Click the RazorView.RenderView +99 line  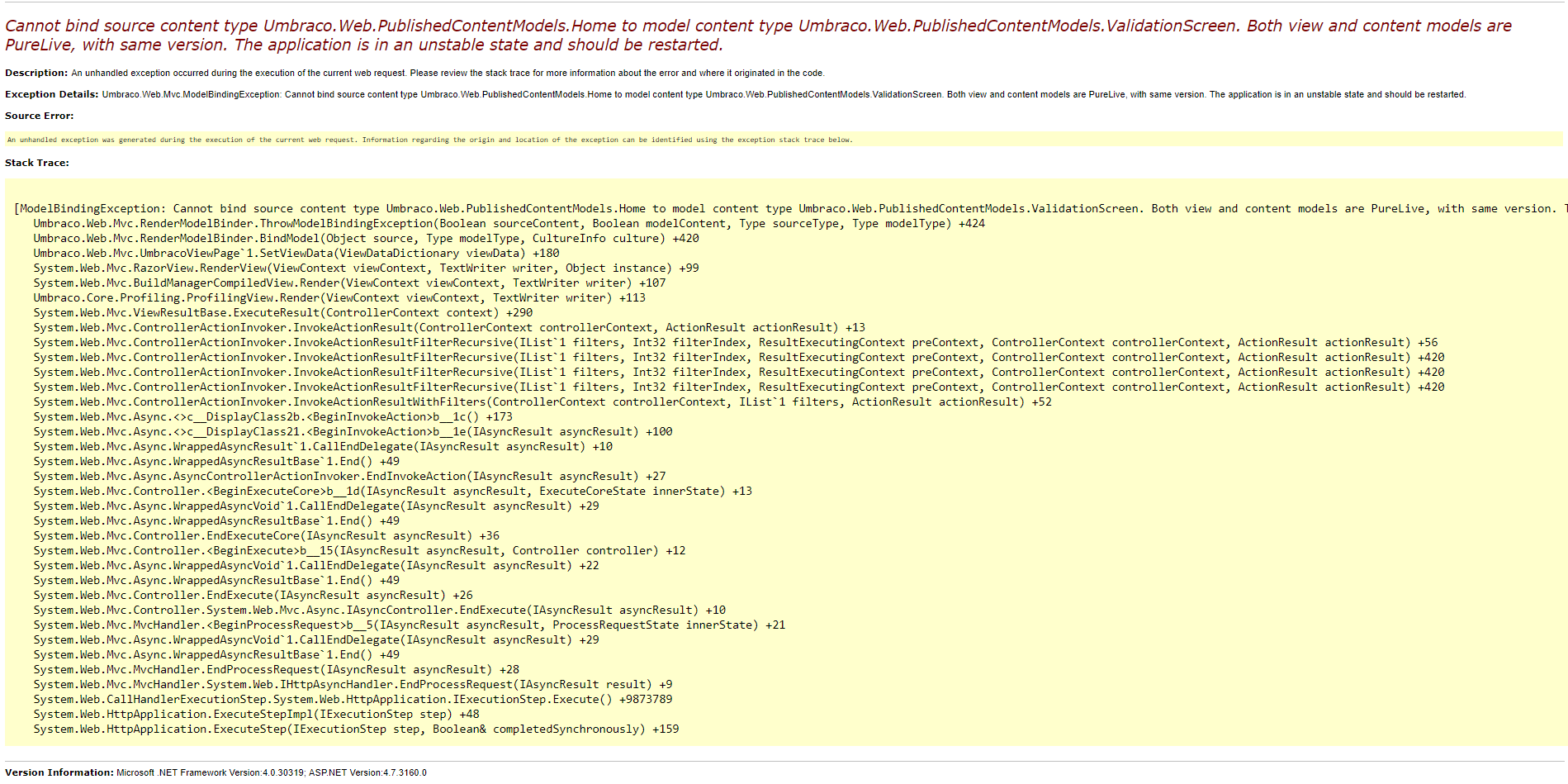pyautogui.click(x=366, y=268)
